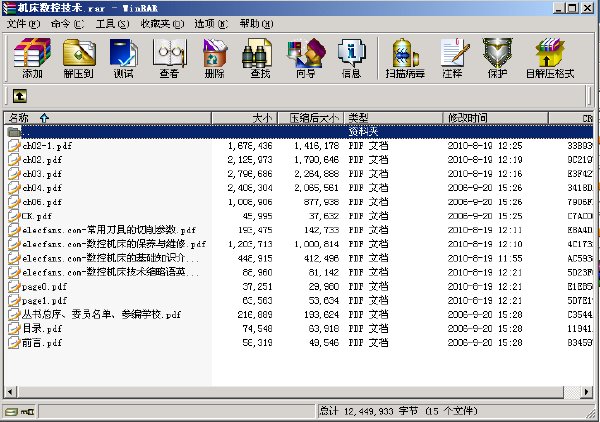
Task: Click the modified time 2010-8-19 11:55
Action: click(485, 258)
